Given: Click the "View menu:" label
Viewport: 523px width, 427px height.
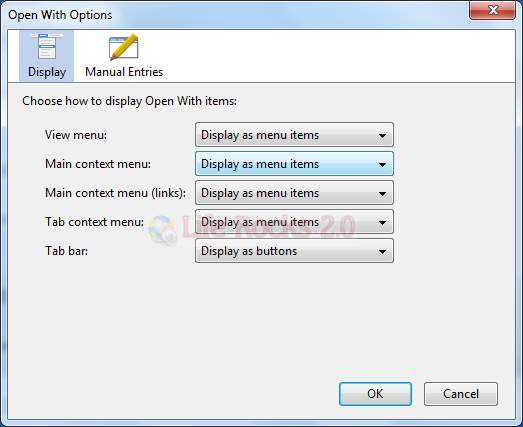Looking at the screenshot, I should pyautogui.click(x=76, y=135).
